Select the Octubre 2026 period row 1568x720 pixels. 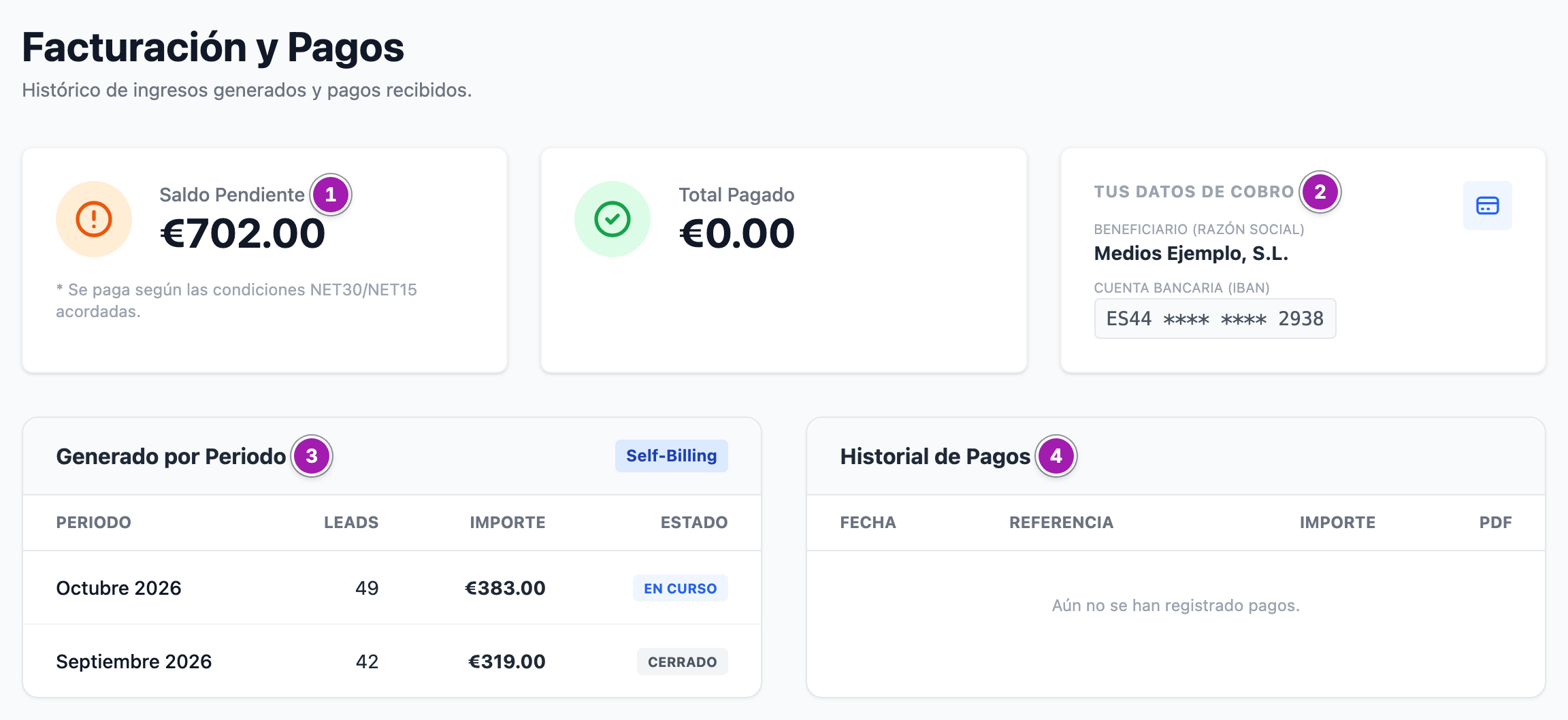click(x=392, y=588)
